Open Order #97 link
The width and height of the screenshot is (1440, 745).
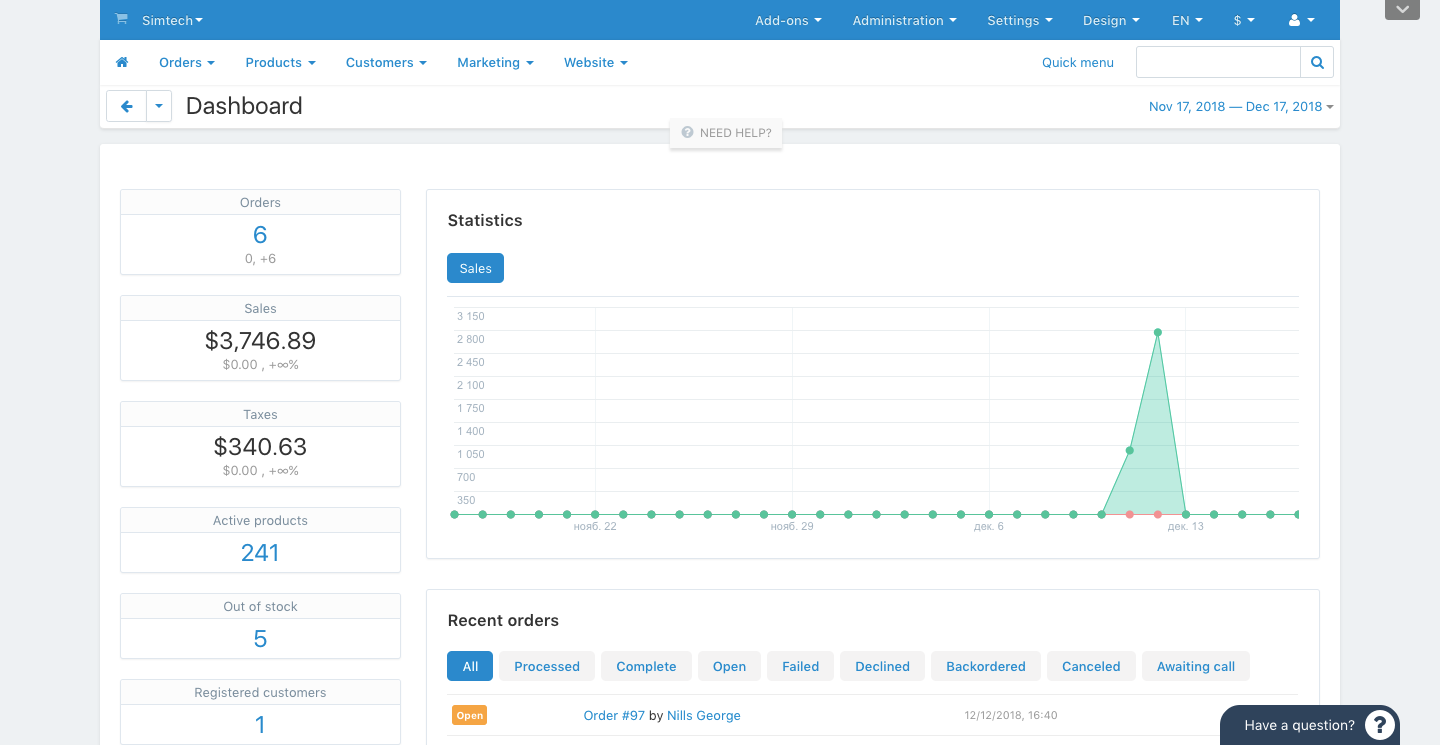click(x=614, y=715)
